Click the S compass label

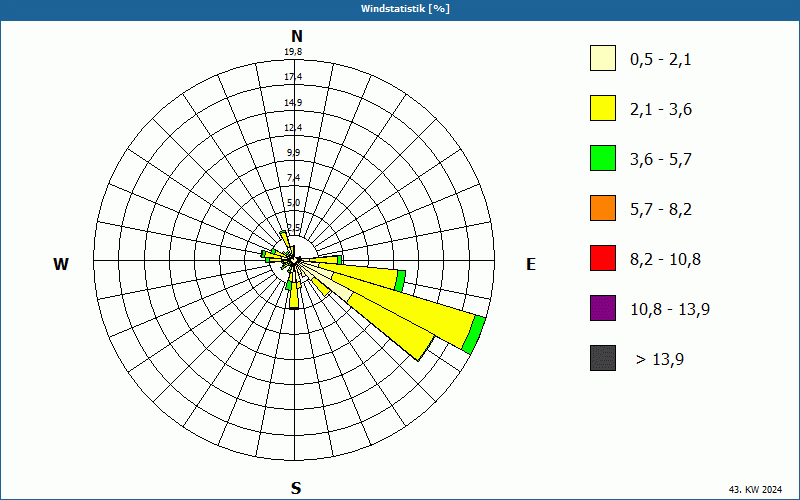coord(296,488)
